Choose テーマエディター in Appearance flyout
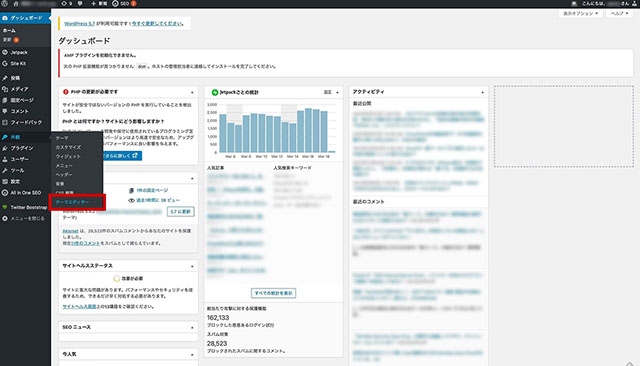 click(72, 202)
